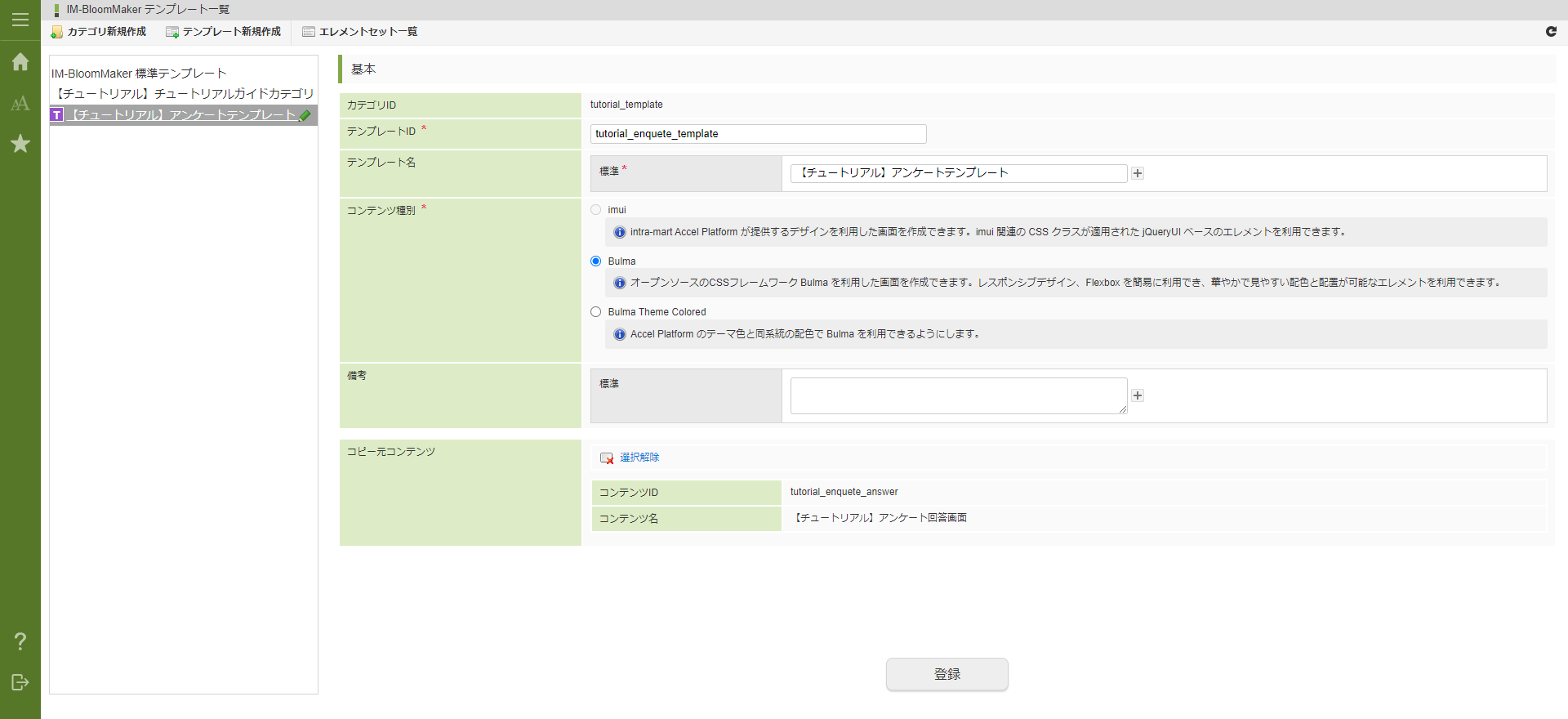Click the purple T template icon in tree

[57, 115]
